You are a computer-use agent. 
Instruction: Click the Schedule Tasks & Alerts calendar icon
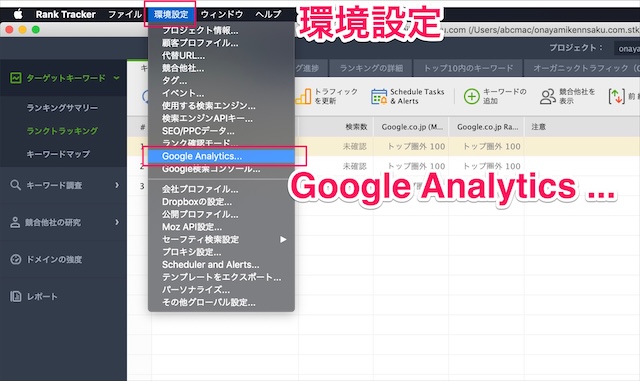coord(379,96)
